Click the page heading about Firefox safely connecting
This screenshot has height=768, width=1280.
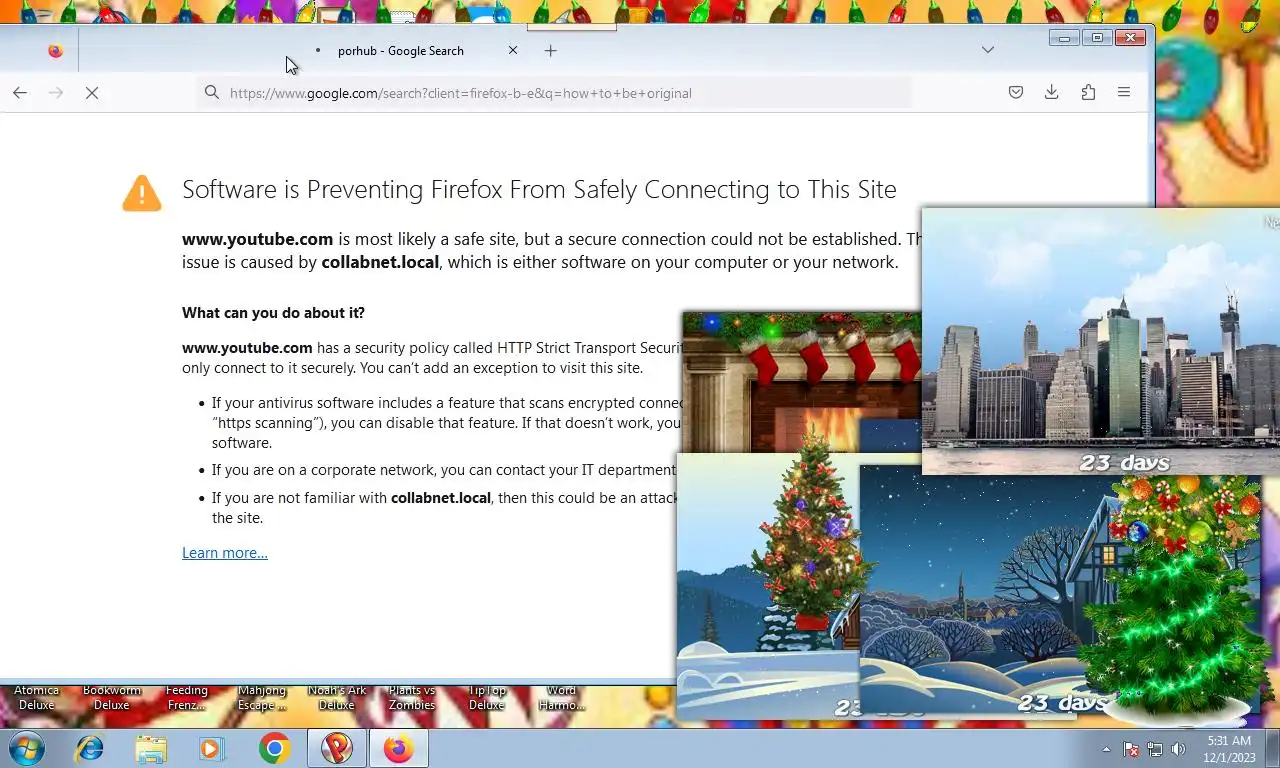point(539,189)
